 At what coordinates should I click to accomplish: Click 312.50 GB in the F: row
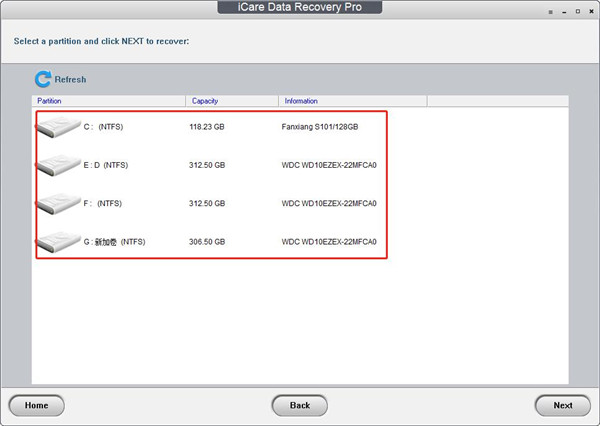click(207, 203)
